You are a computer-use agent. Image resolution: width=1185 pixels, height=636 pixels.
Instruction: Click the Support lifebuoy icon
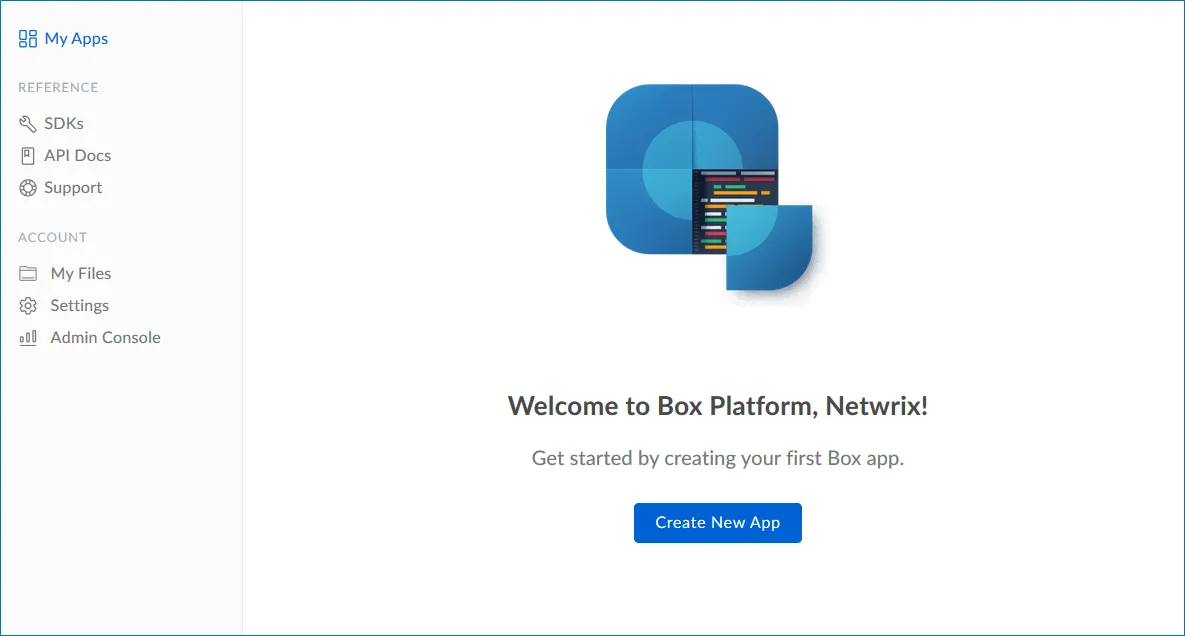tap(28, 188)
